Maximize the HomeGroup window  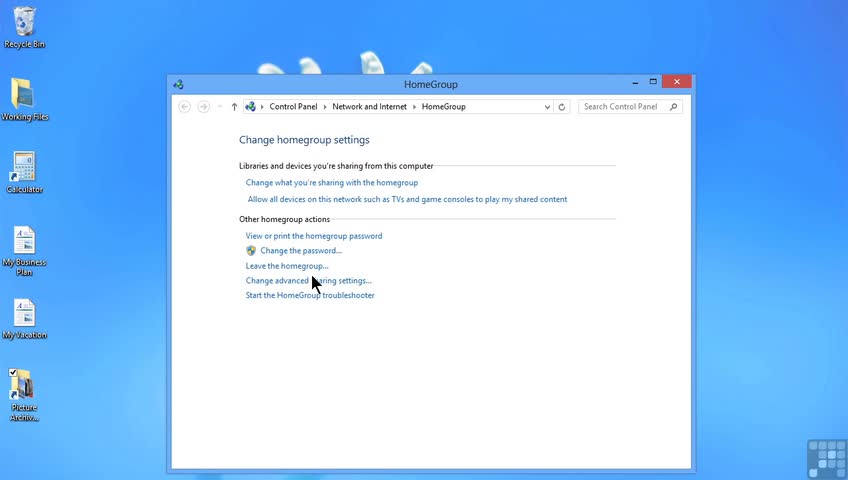(653, 82)
